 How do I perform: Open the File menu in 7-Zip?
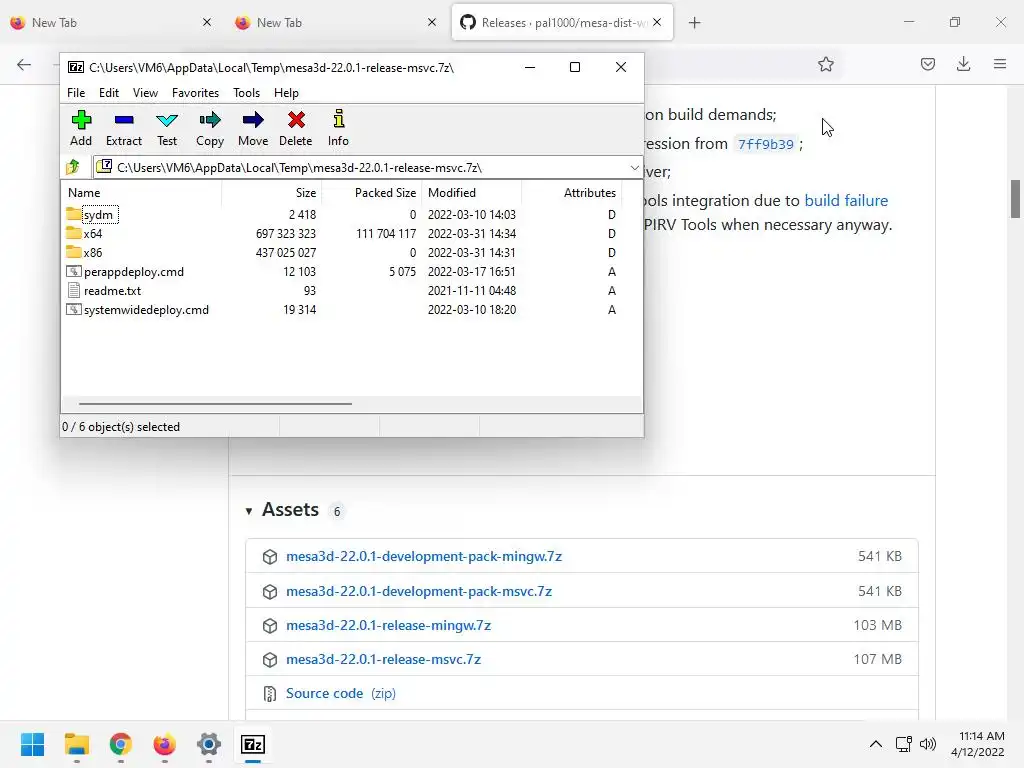(76, 93)
